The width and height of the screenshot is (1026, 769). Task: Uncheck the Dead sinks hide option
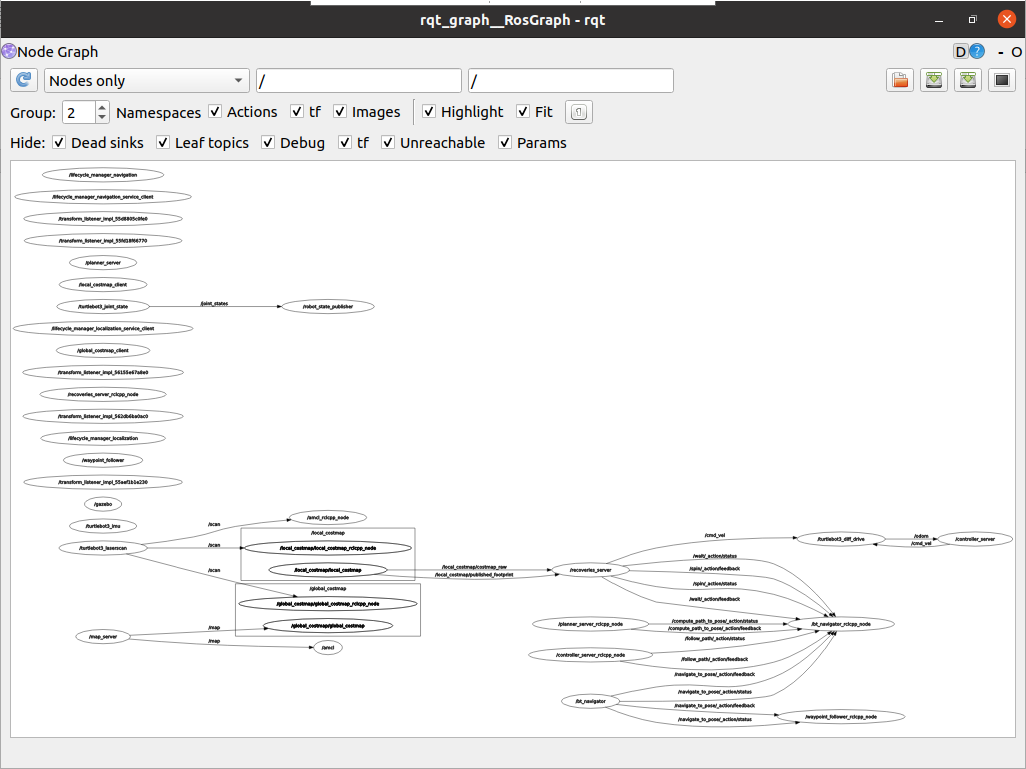(58, 143)
